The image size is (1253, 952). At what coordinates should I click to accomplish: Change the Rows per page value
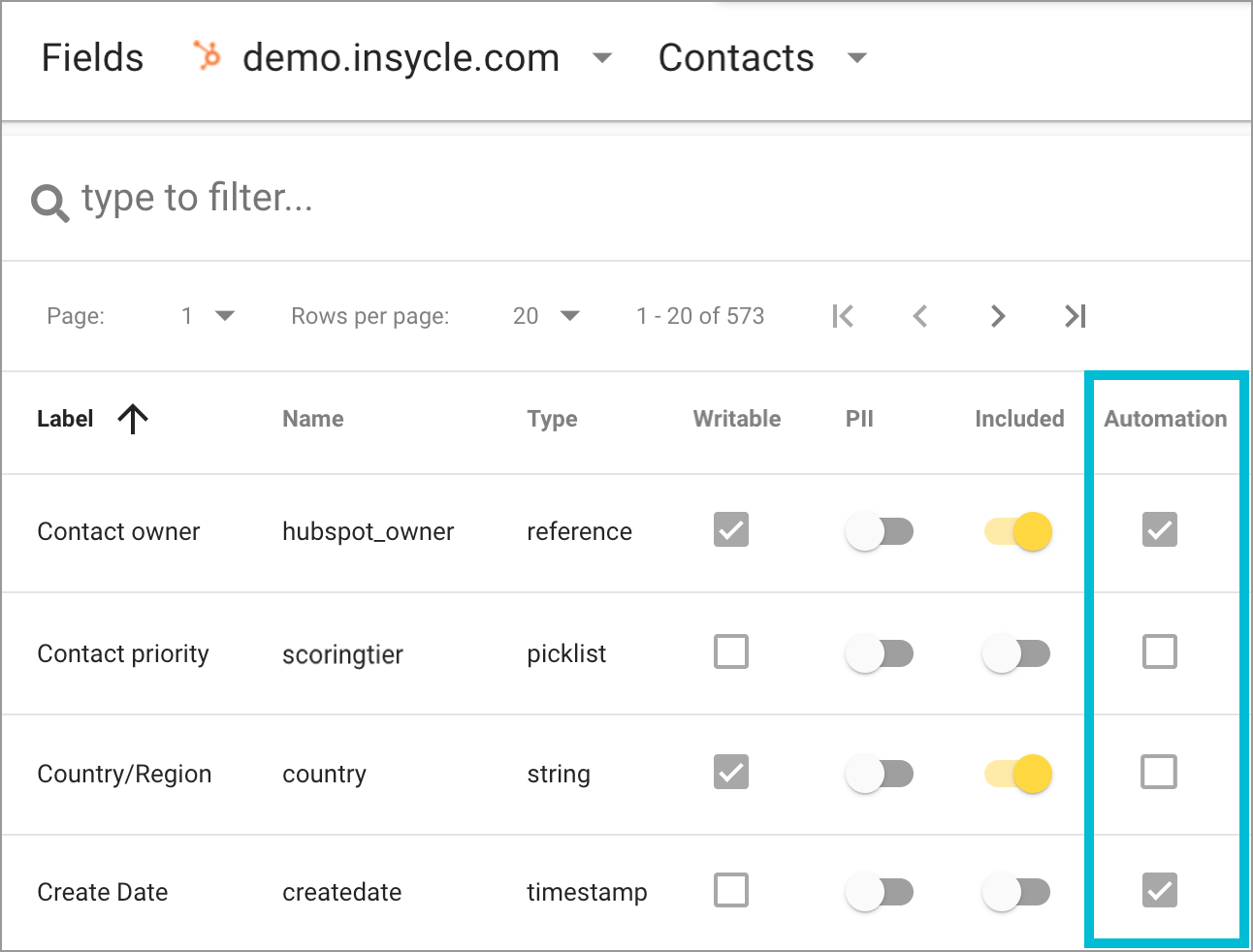coord(546,315)
